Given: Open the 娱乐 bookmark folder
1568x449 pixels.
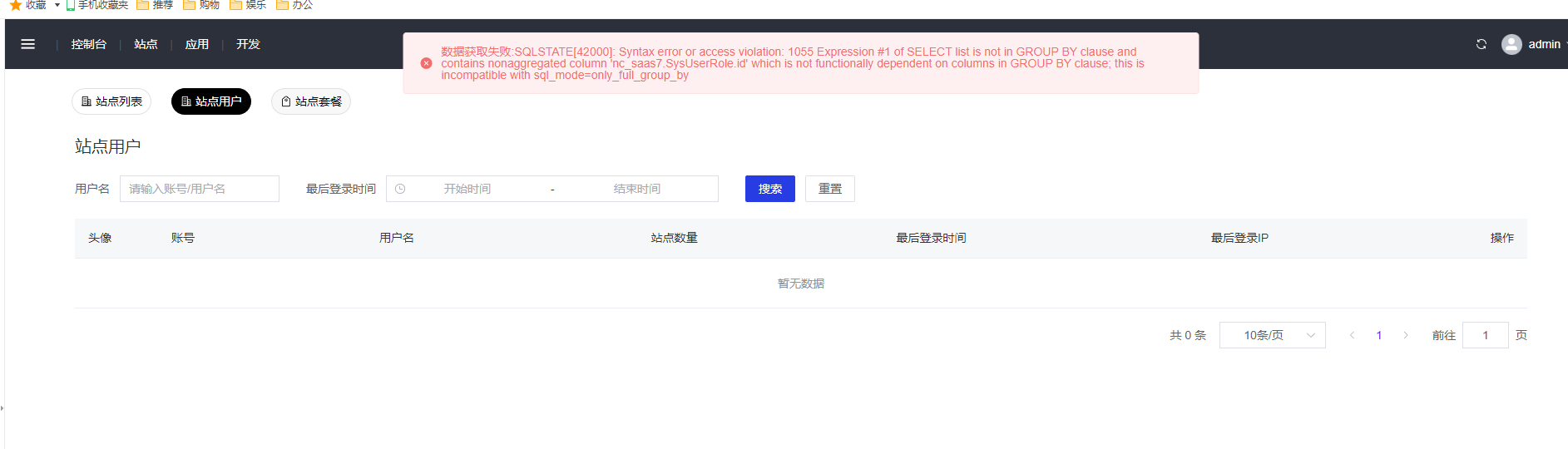Looking at the screenshot, I should (248, 5).
